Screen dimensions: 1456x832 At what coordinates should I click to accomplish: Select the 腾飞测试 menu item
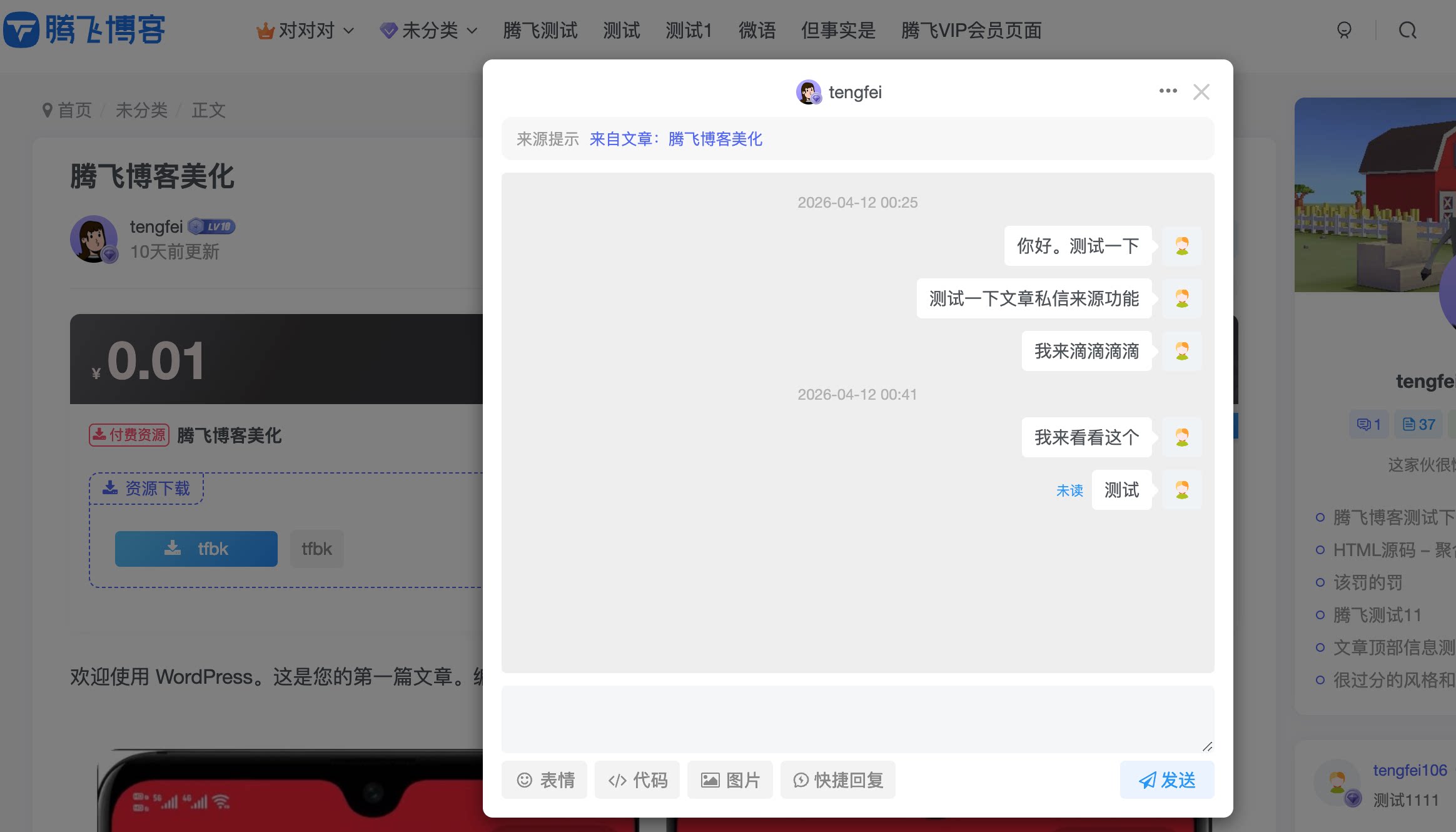pyautogui.click(x=540, y=31)
